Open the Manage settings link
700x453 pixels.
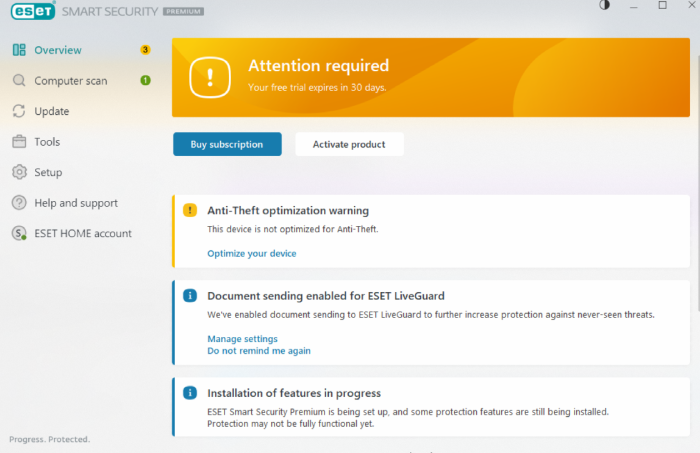pos(242,339)
